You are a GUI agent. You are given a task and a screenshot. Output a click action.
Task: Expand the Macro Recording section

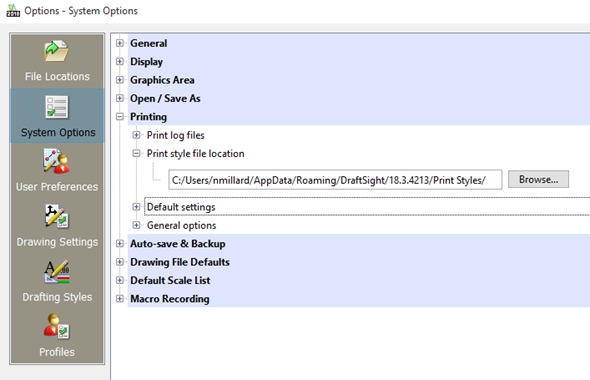[120, 299]
